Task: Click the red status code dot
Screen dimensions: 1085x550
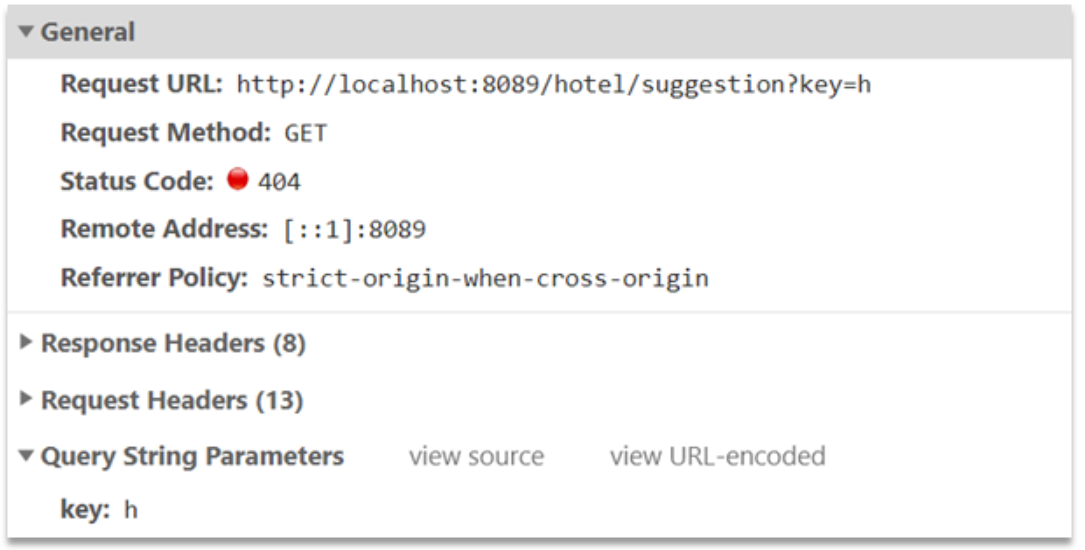Action: (238, 180)
